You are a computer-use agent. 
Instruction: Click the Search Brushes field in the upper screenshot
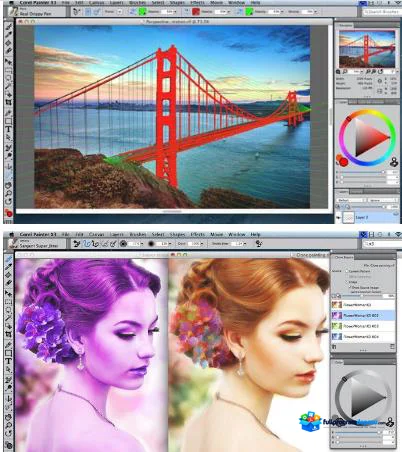tap(381, 12)
